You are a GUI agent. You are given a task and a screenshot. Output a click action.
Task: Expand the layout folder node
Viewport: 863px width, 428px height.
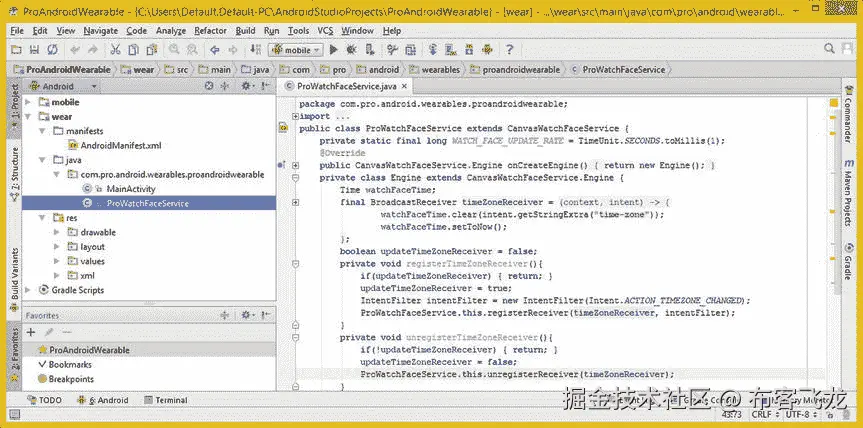point(57,247)
